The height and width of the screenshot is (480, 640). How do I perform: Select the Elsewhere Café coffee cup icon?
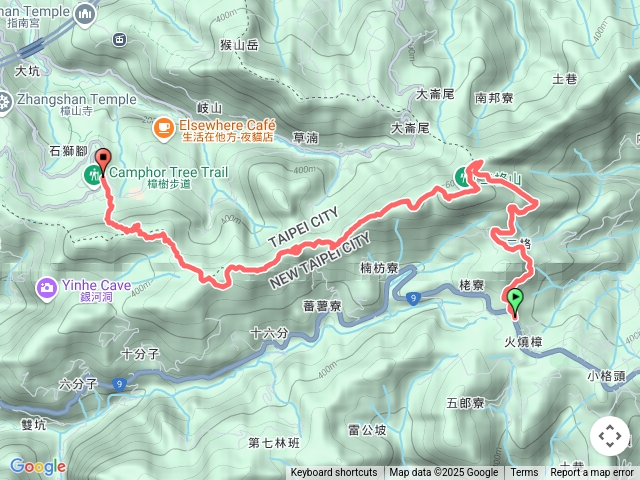(x=164, y=129)
